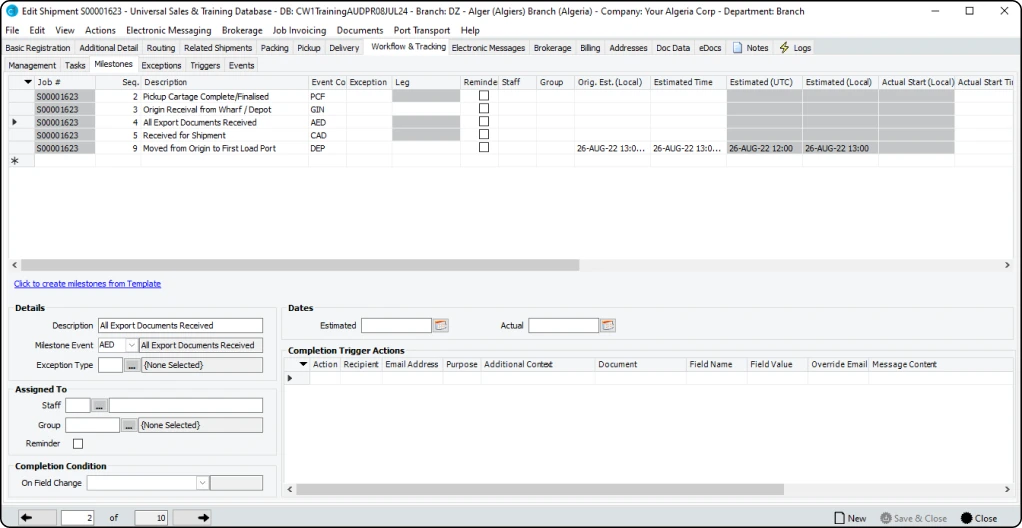The image size is (1022, 528).
Task: Click the New button at bottom
Action: click(850, 518)
